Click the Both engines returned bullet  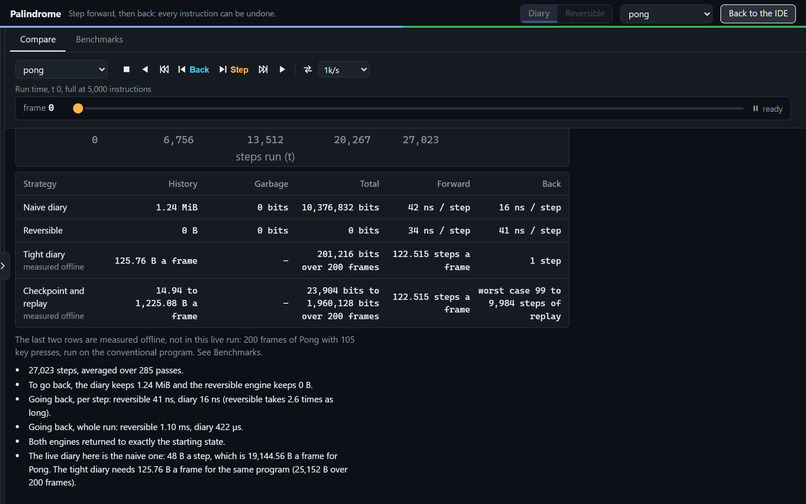point(126,441)
